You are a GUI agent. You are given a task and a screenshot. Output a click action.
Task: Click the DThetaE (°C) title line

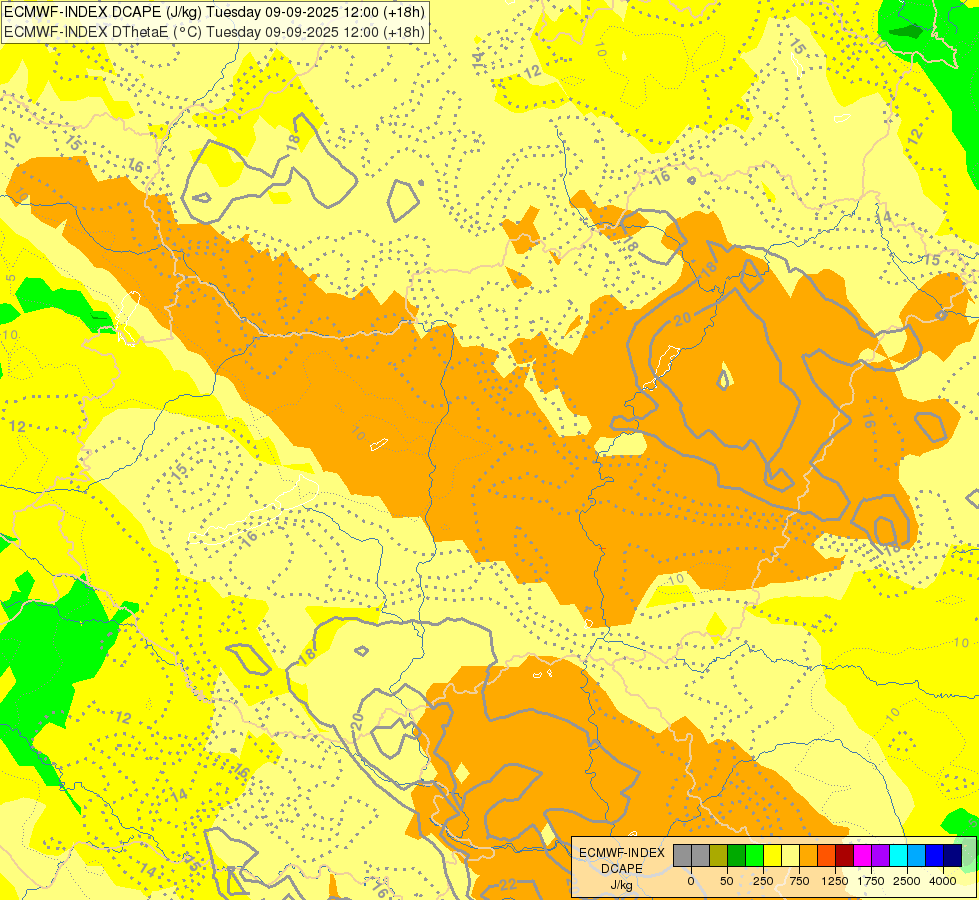pos(215,32)
